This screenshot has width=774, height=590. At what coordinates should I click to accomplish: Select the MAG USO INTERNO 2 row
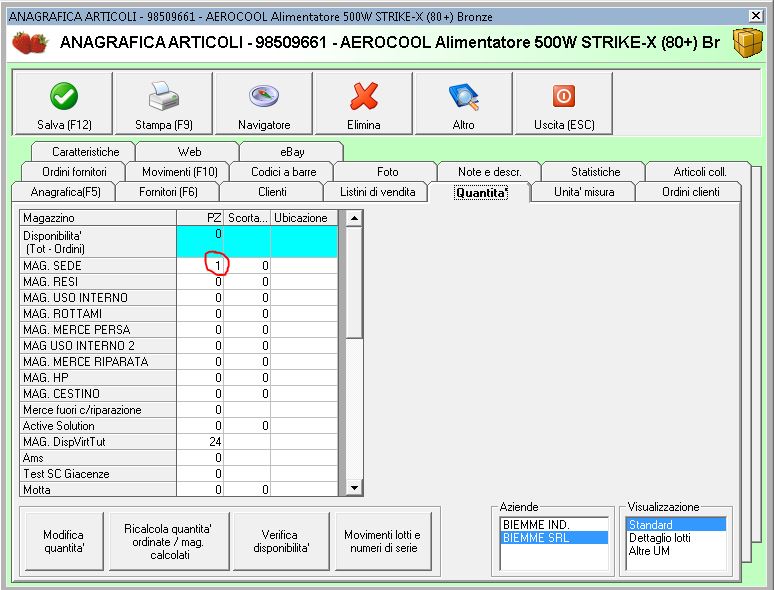[179, 346]
